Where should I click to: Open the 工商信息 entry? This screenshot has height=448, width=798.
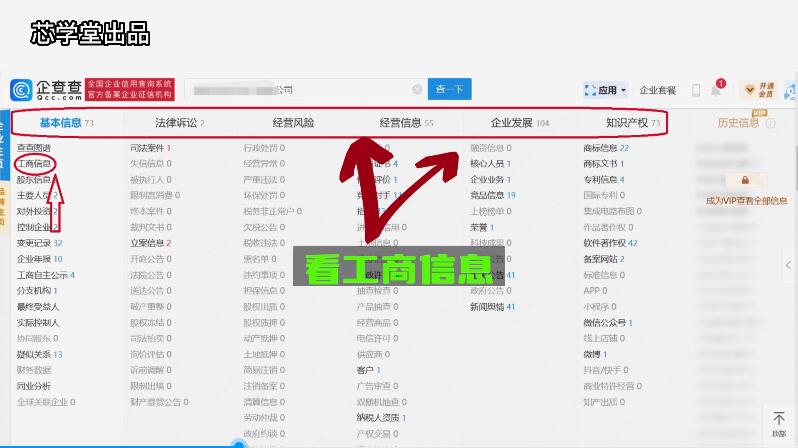coord(35,163)
